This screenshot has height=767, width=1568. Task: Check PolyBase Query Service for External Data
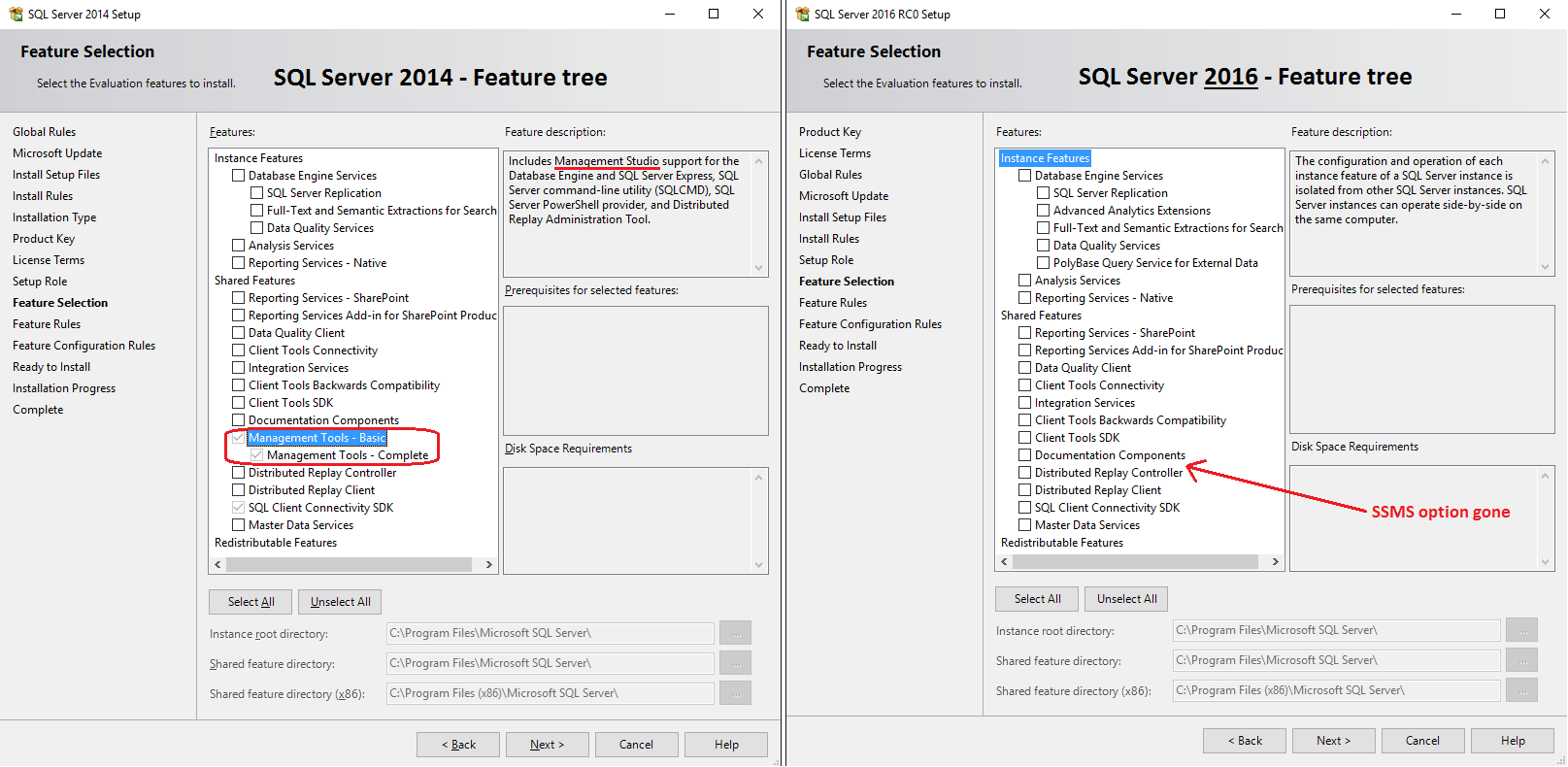pyautogui.click(x=1043, y=263)
